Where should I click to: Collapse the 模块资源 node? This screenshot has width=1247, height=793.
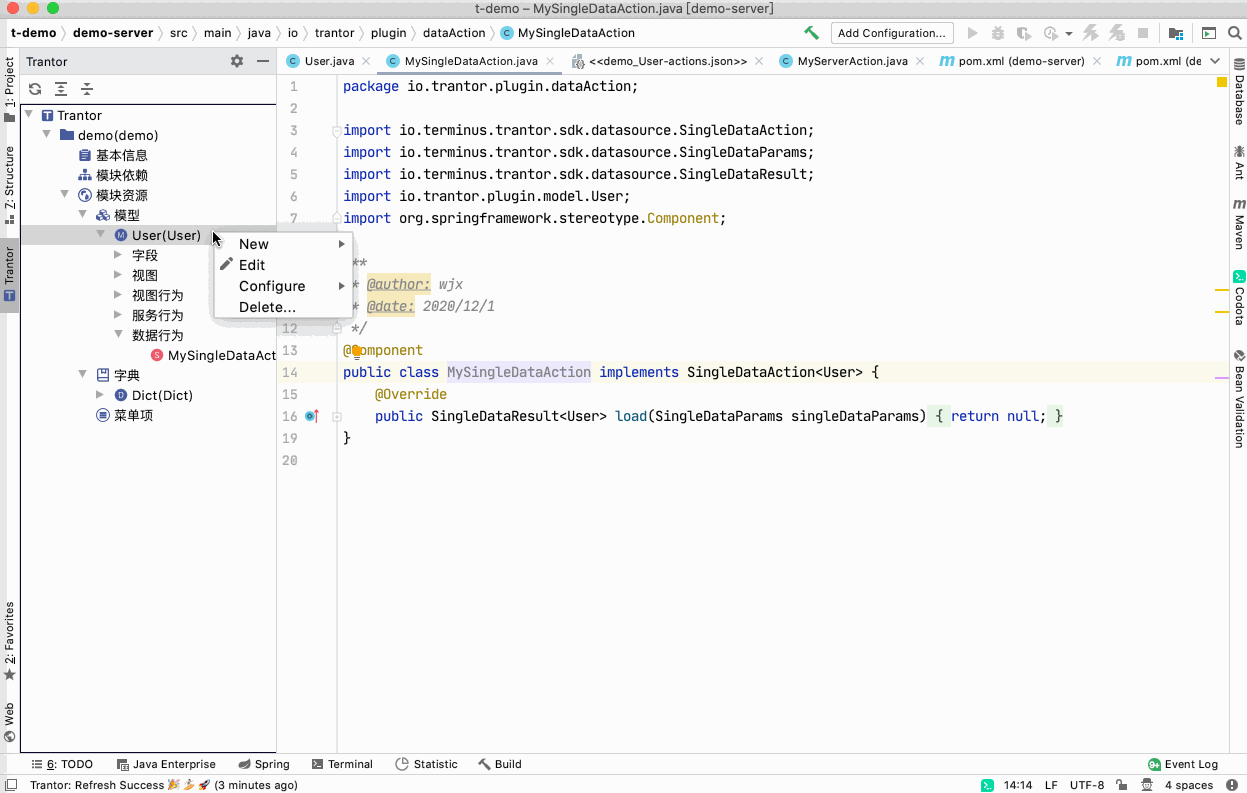click(x=65, y=195)
